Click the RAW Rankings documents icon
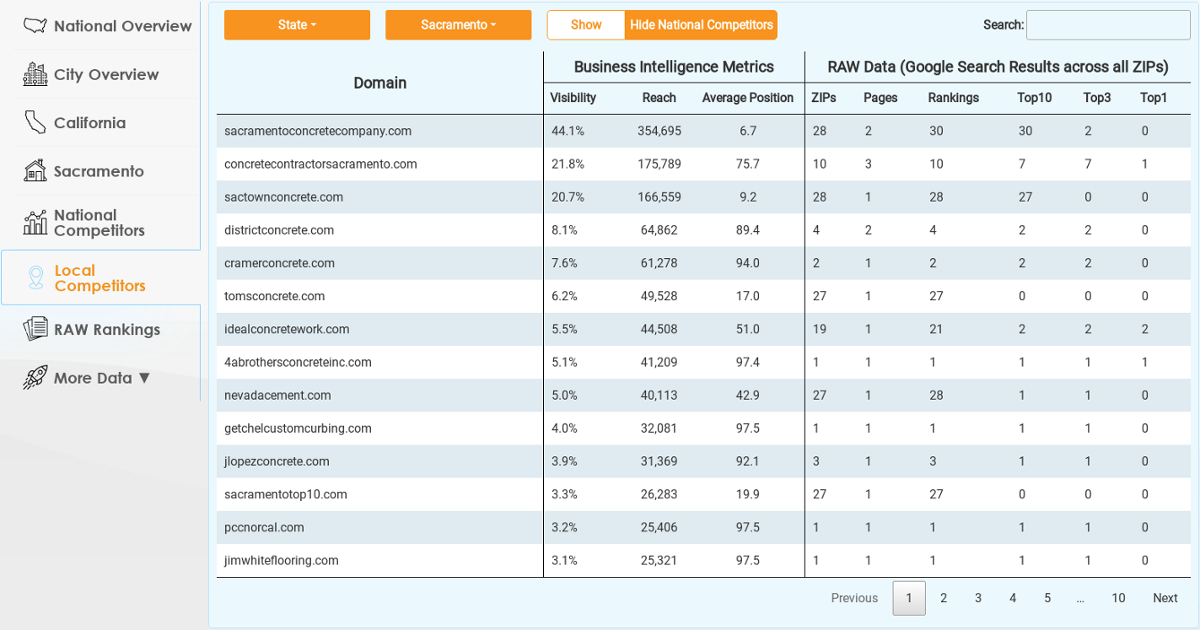Viewport: 1200px width, 630px height. [x=35, y=329]
